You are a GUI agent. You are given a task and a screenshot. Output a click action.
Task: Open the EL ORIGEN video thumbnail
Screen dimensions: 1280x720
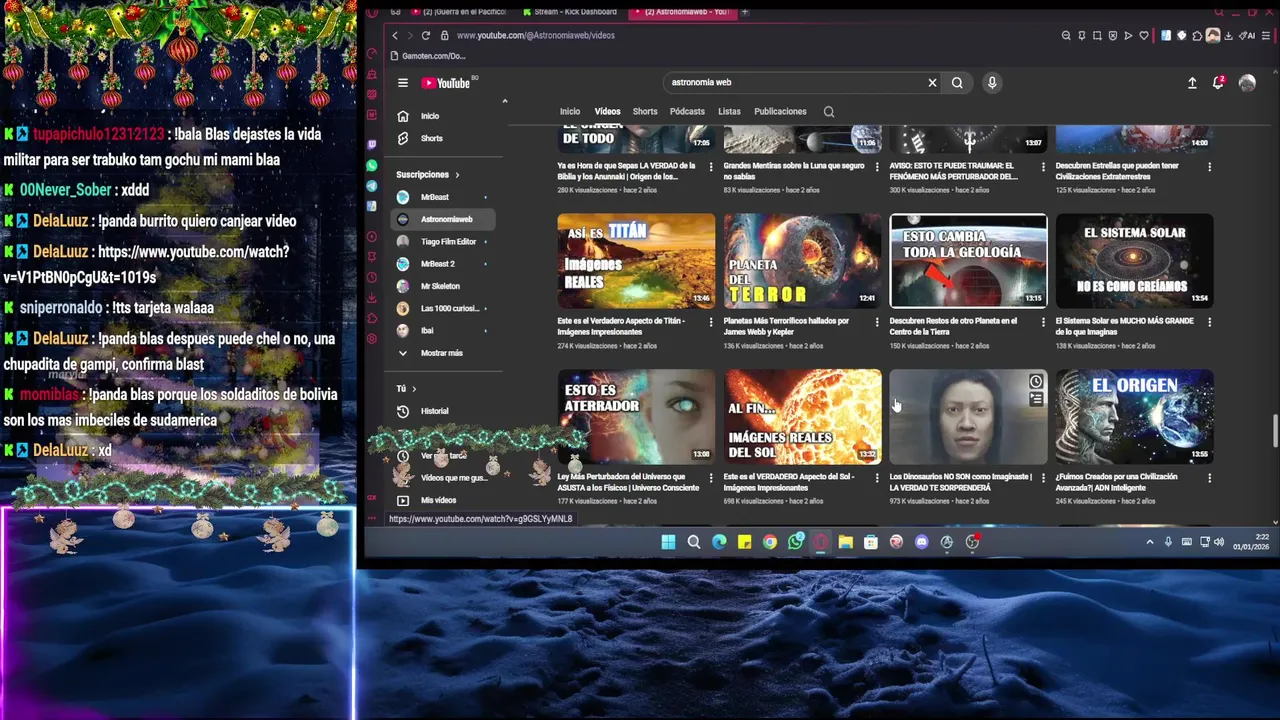coord(1134,416)
